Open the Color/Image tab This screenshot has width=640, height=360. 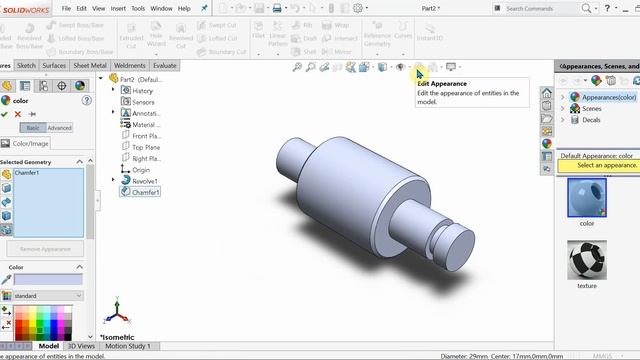point(25,143)
